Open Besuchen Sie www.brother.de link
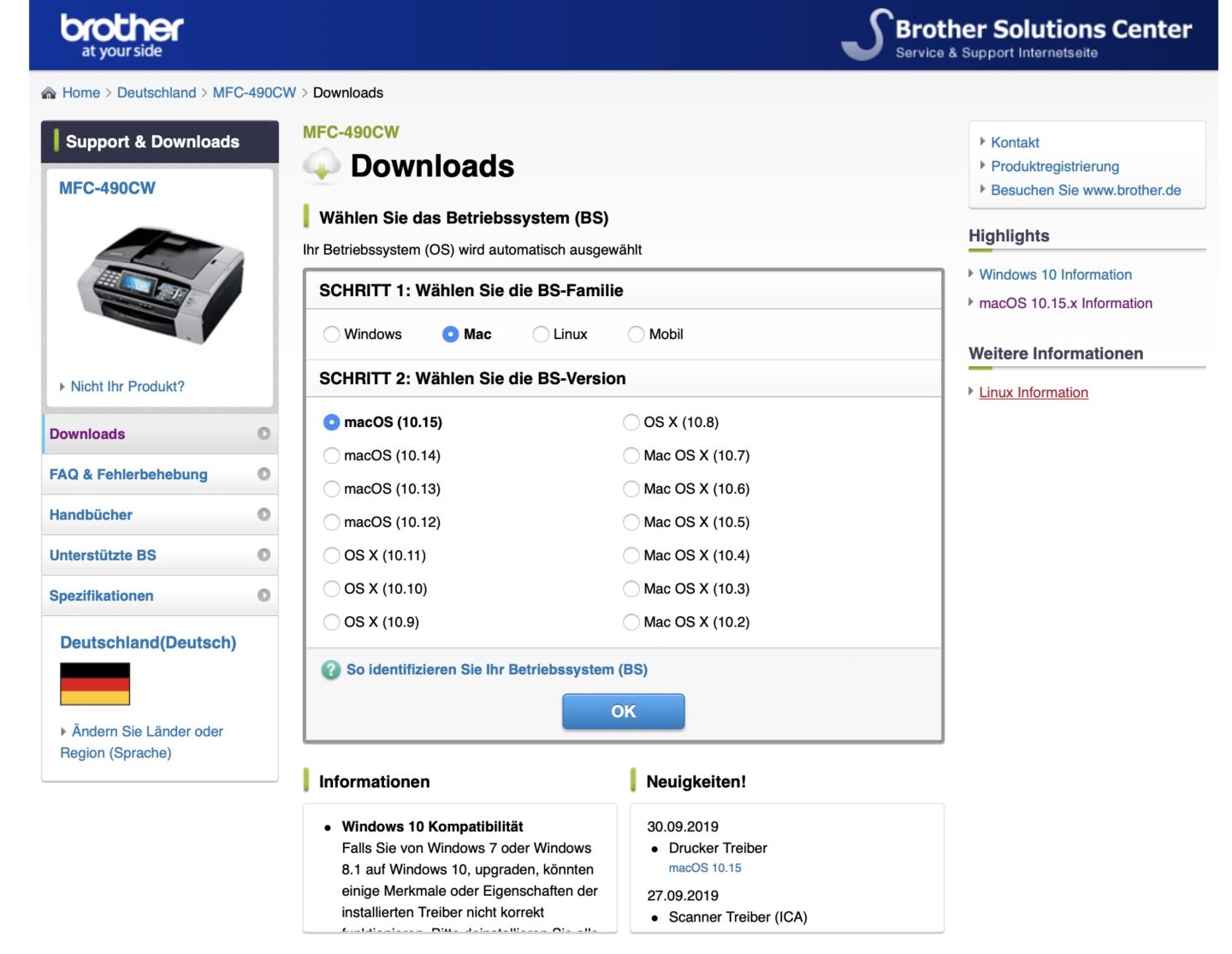Screen dimensions: 1232x954 pos(1086,191)
